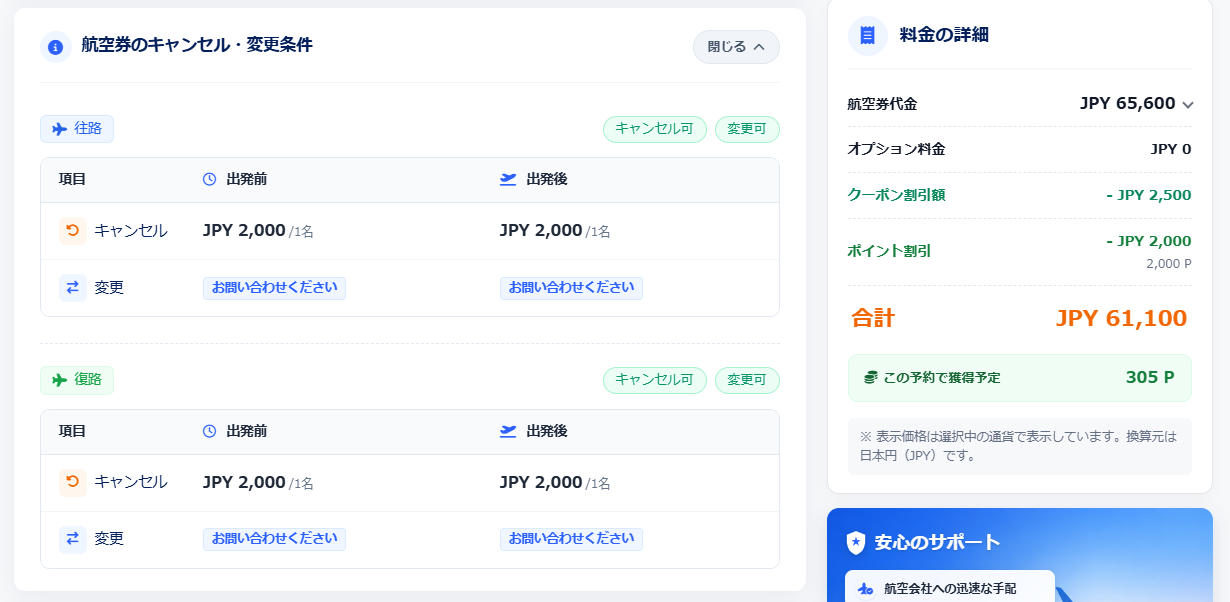Click the shield star icon beside 安心のサポート
1230x602 pixels.
coord(856,543)
